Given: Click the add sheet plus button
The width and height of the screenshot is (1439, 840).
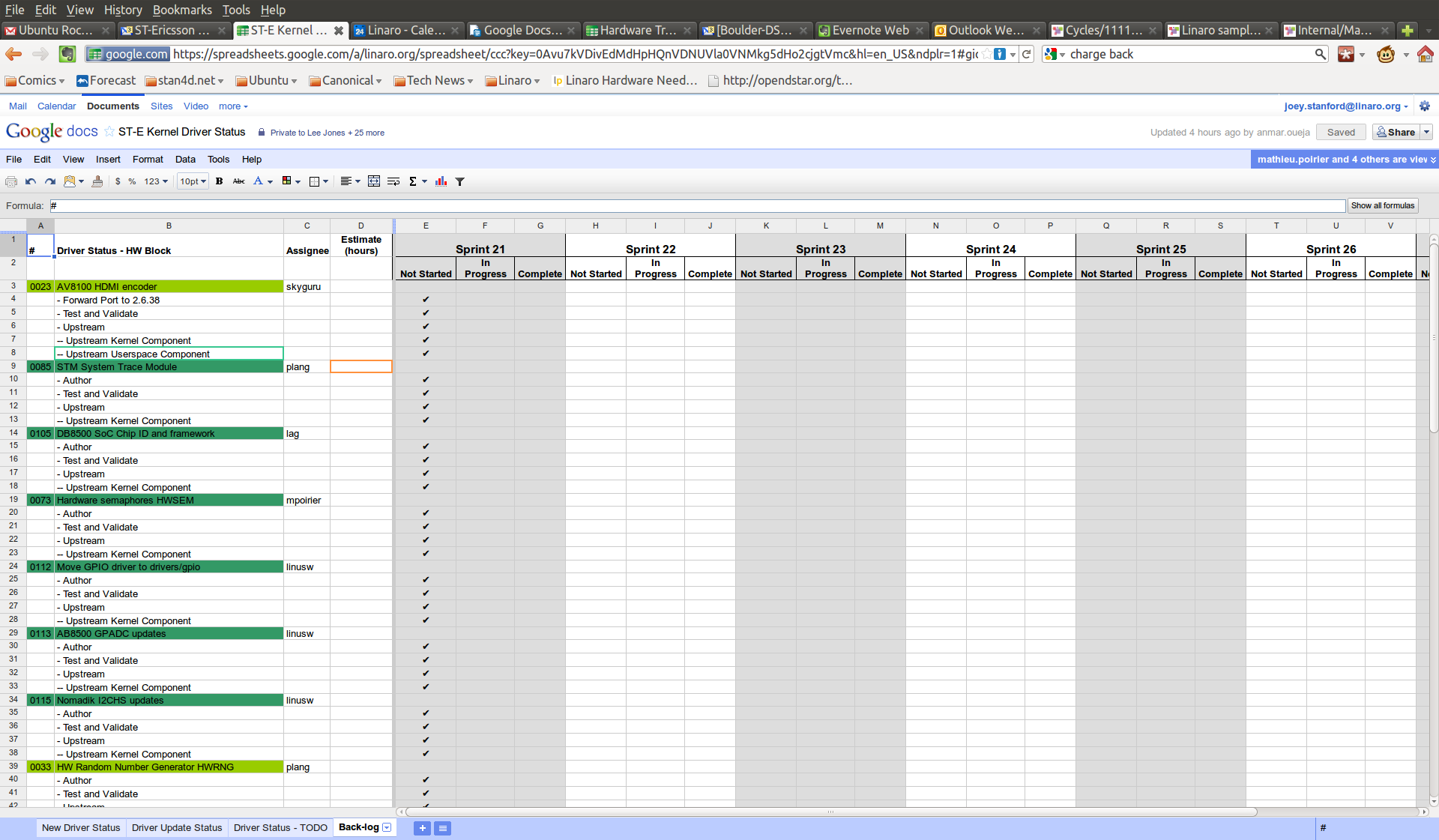Looking at the screenshot, I should tap(422, 828).
